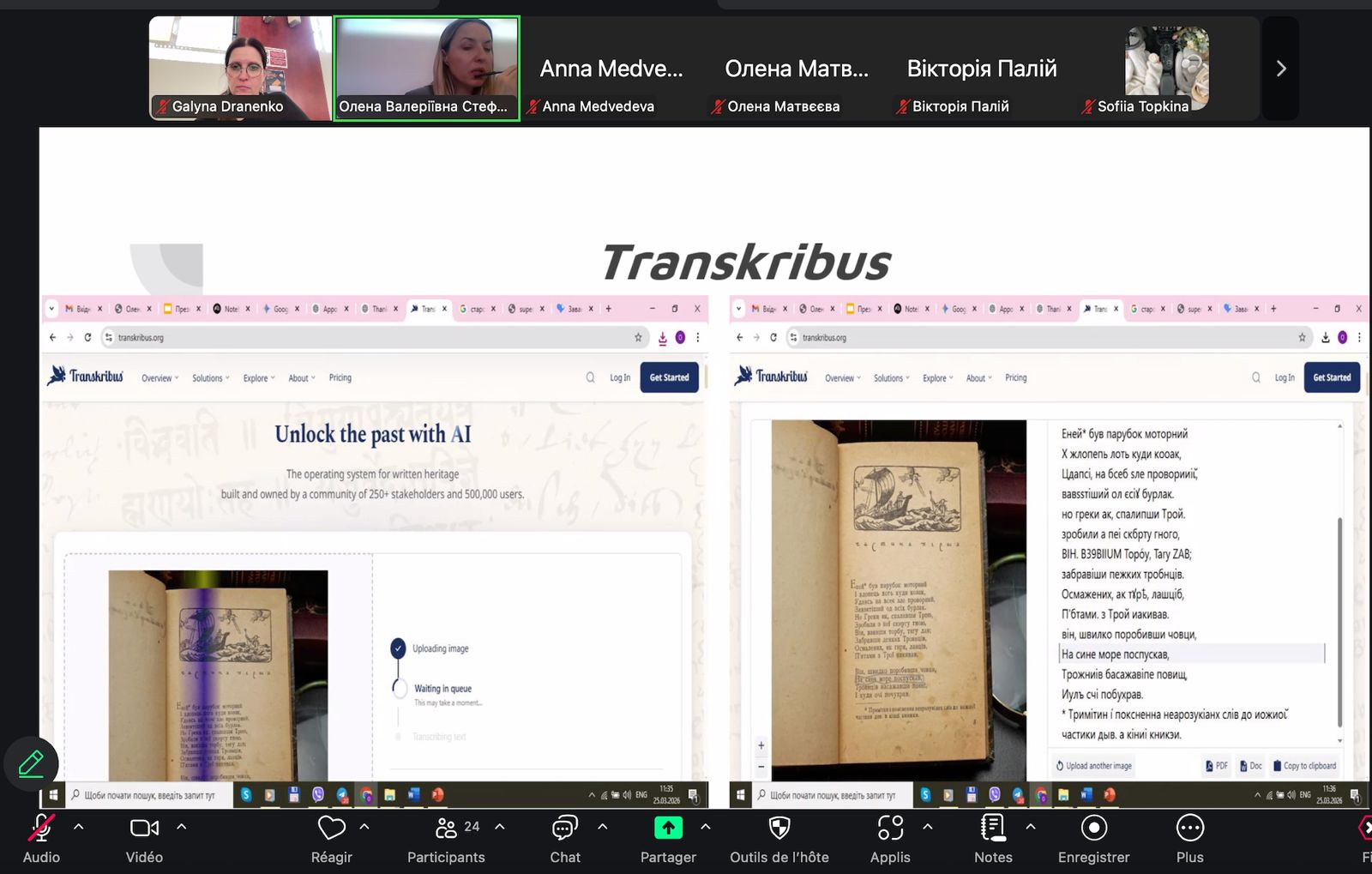
Task: Select Олена Валеріївна's active speaker thumbnail
Action: [x=426, y=69]
